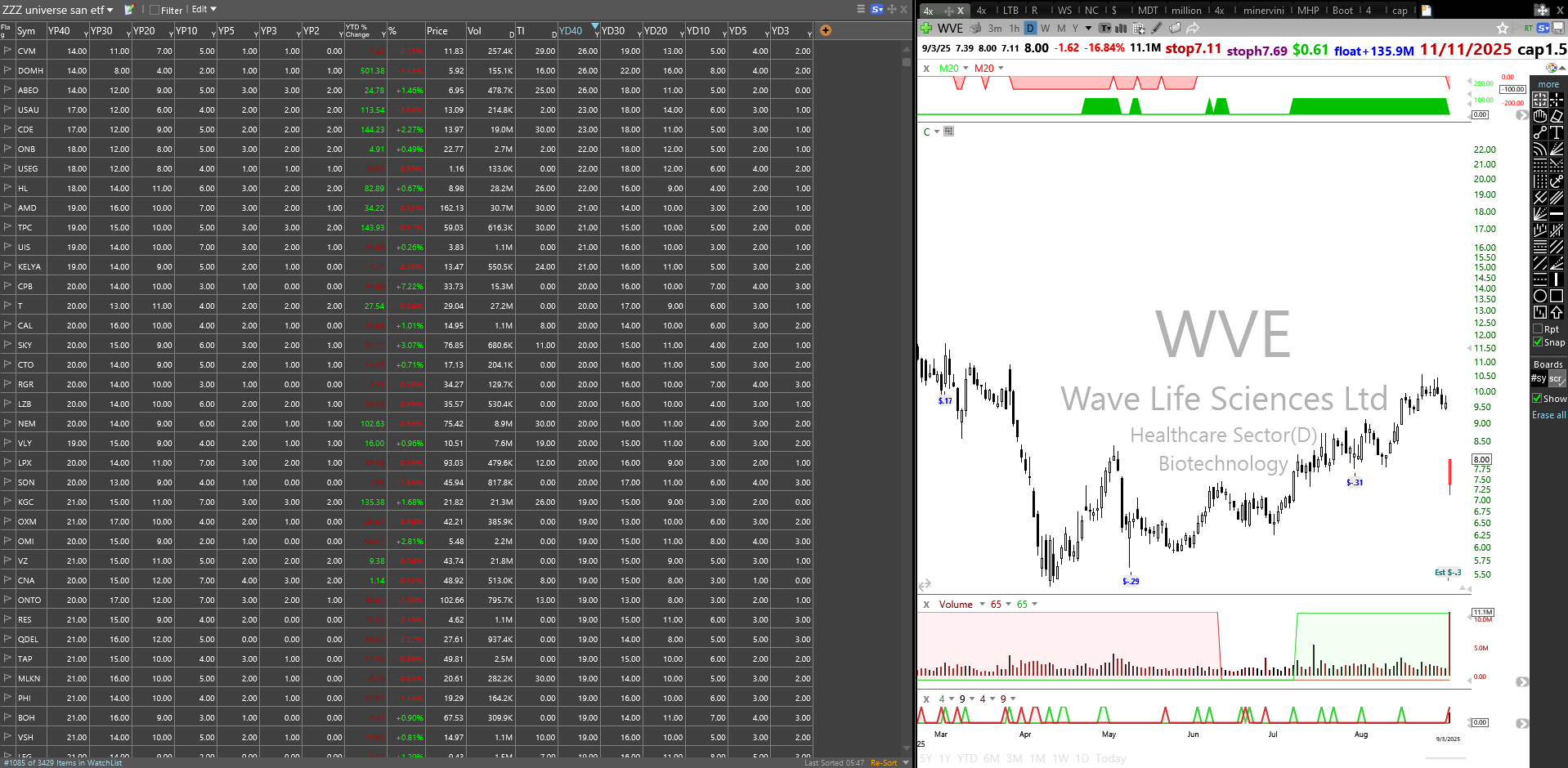Pick the eraser drawing tool
This screenshot has height=768, width=1568.
(x=1557, y=116)
